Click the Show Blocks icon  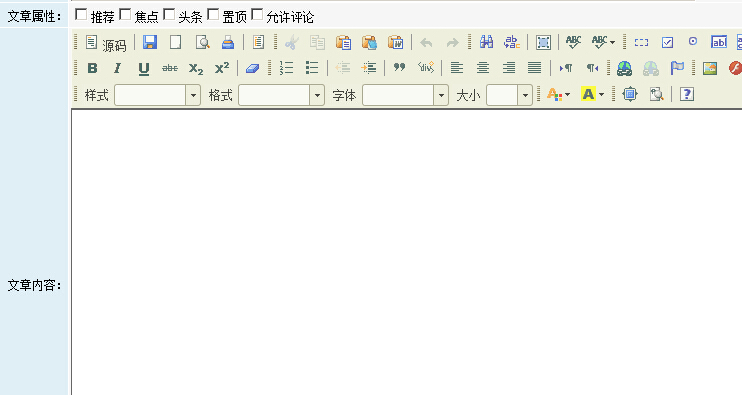tap(656, 95)
